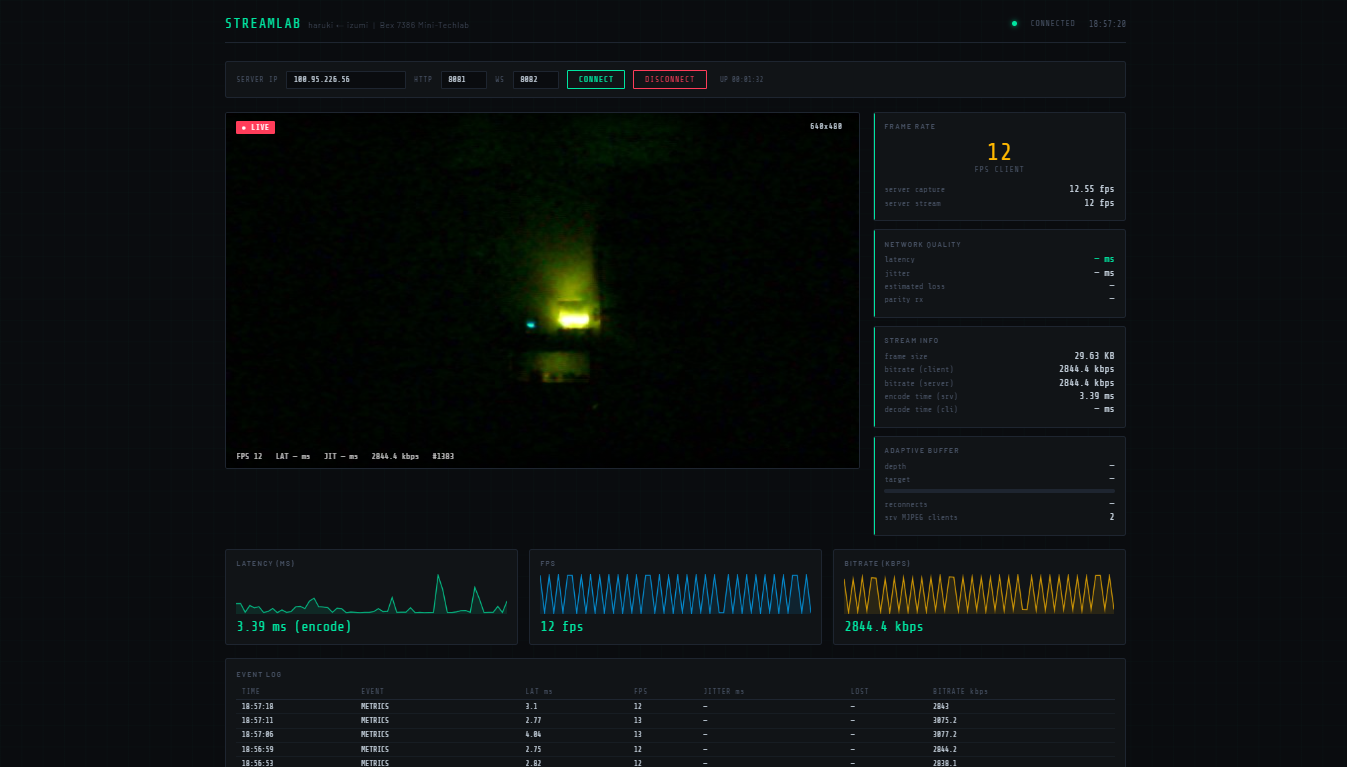Click the server stream 12 fps value
Screen dimensions: 1347x767
(x=1099, y=203)
